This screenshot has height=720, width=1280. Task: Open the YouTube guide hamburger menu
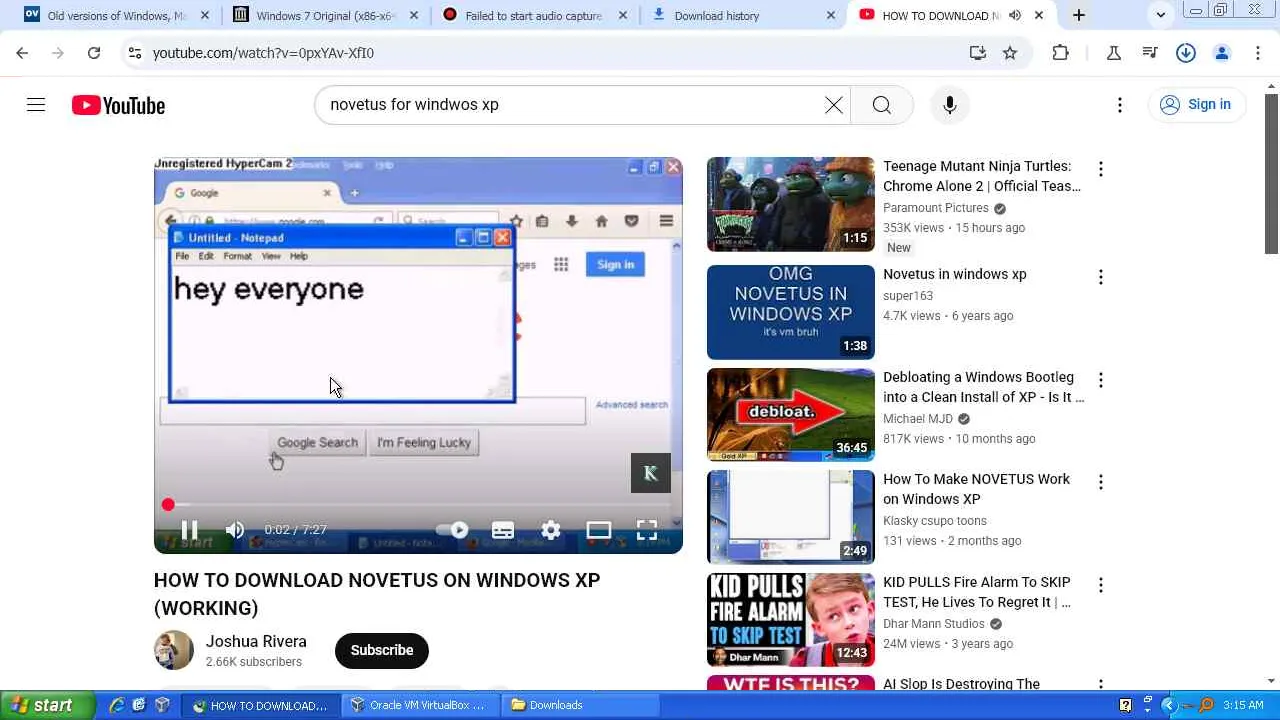pos(36,105)
